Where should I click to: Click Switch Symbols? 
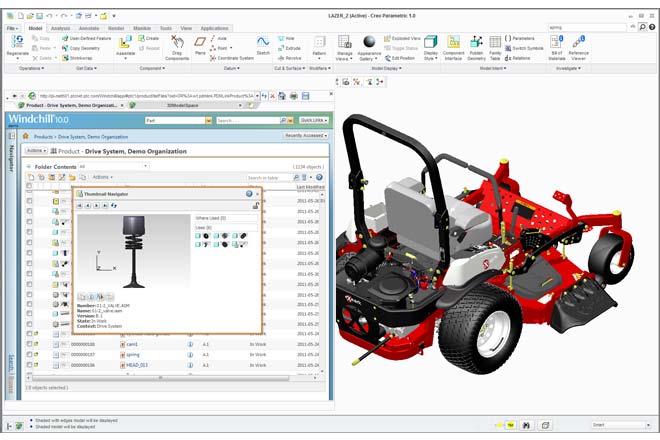pyautogui.click(x=524, y=48)
